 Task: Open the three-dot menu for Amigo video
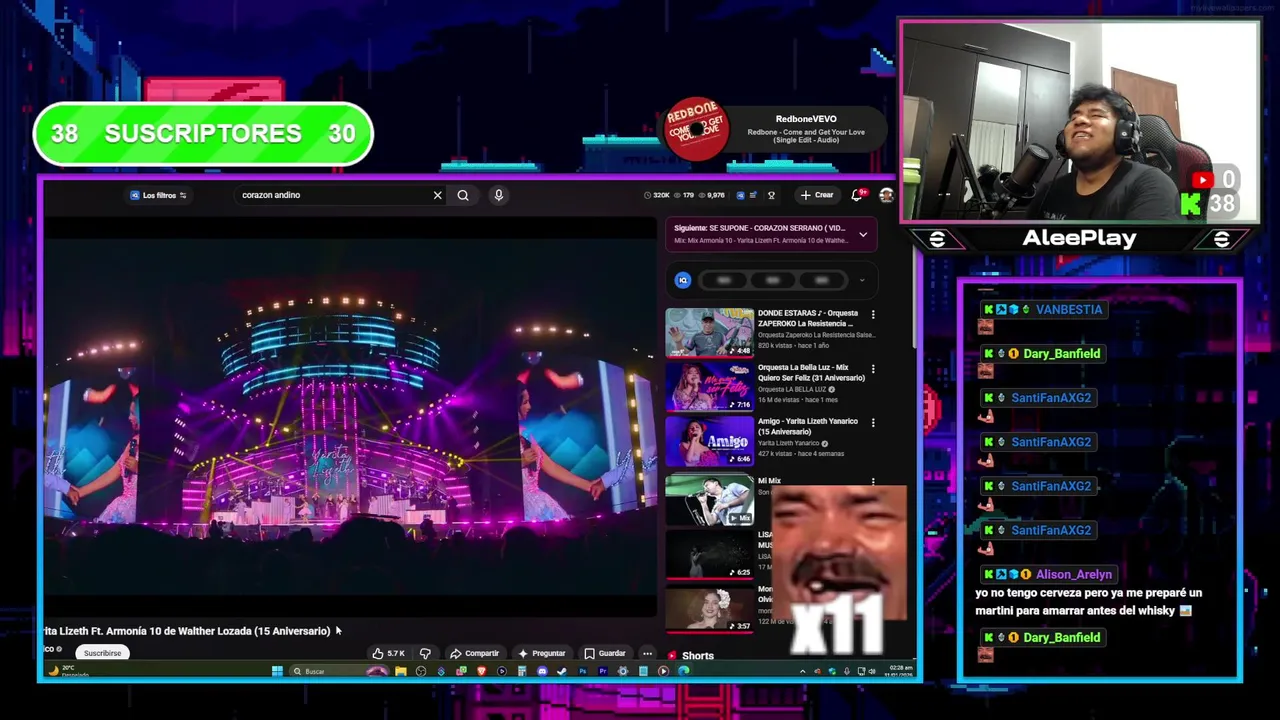(x=873, y=422)
